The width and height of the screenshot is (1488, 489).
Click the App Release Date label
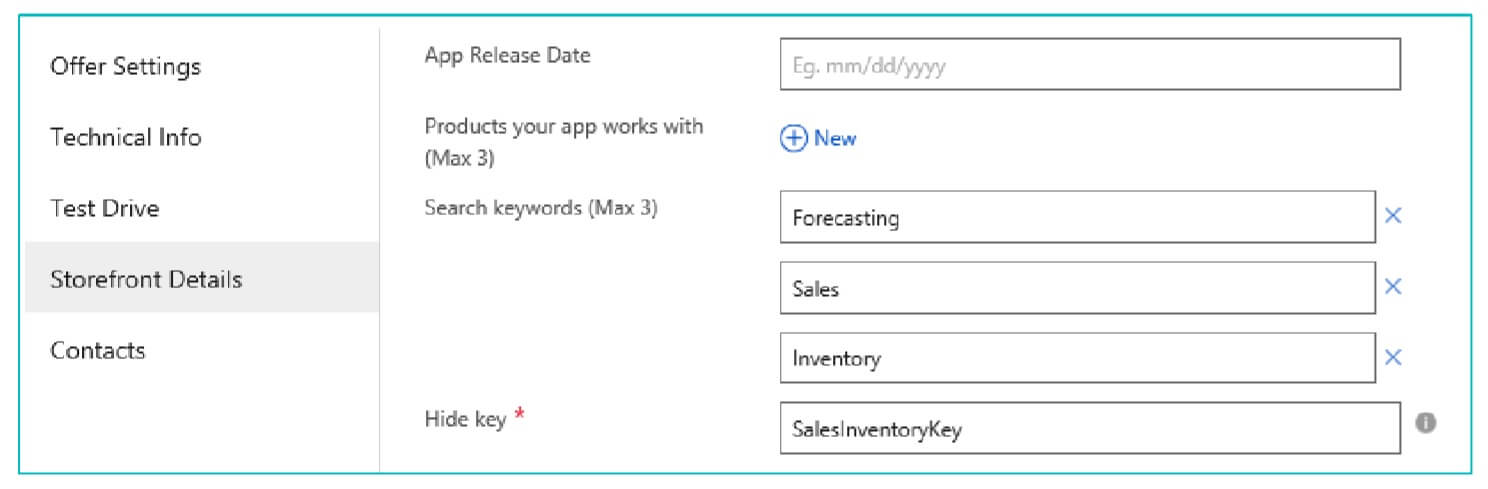click(x=508, y=55)
